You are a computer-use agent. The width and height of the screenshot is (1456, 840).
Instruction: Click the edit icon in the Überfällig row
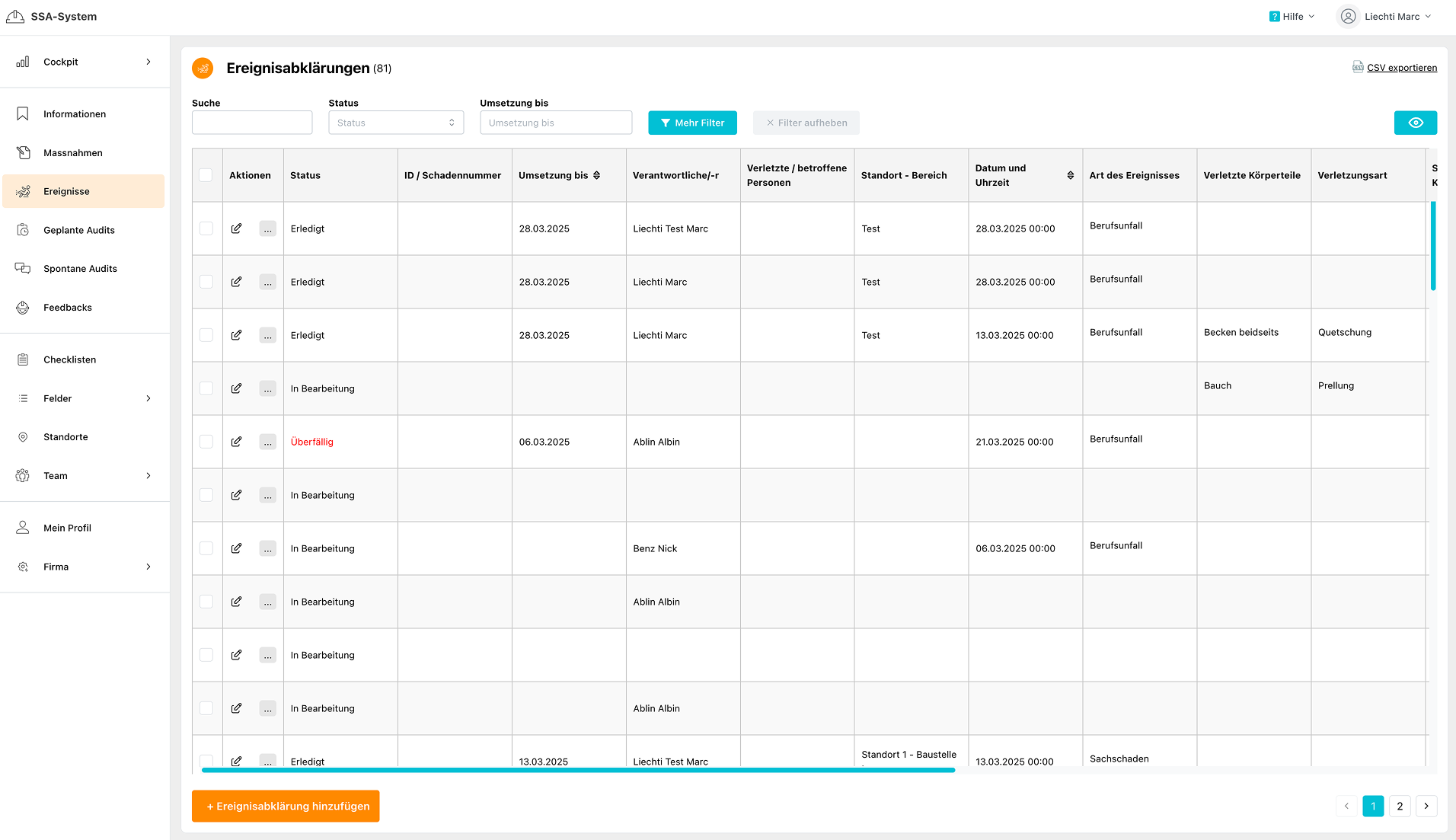(237, 442)
